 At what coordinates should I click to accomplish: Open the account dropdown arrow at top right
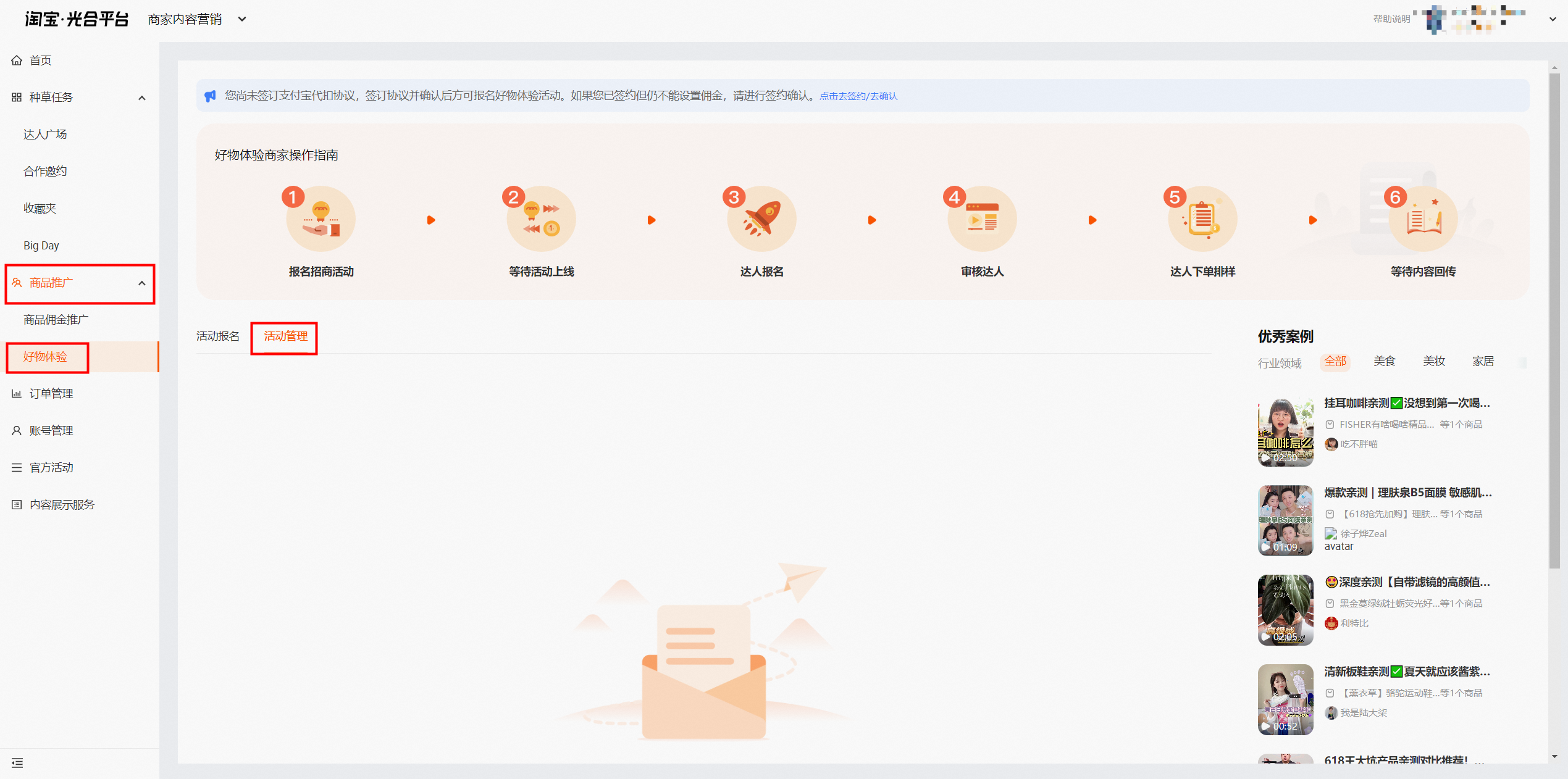[1552, 19]
